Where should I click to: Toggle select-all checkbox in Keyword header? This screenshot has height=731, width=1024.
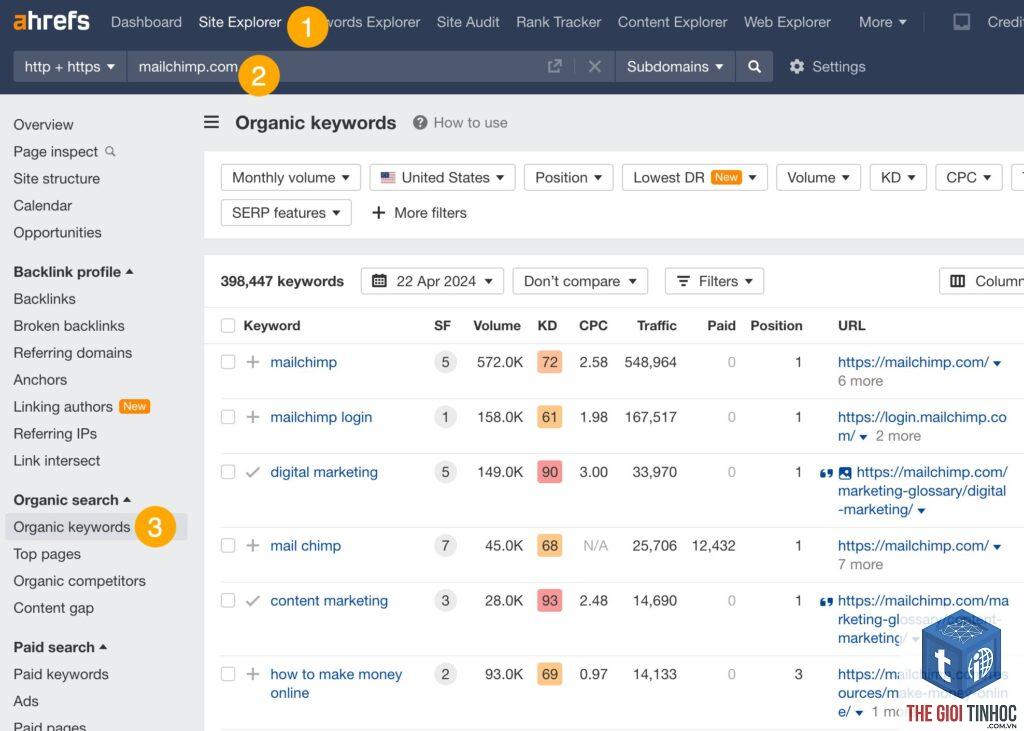[x=228, y=325]
